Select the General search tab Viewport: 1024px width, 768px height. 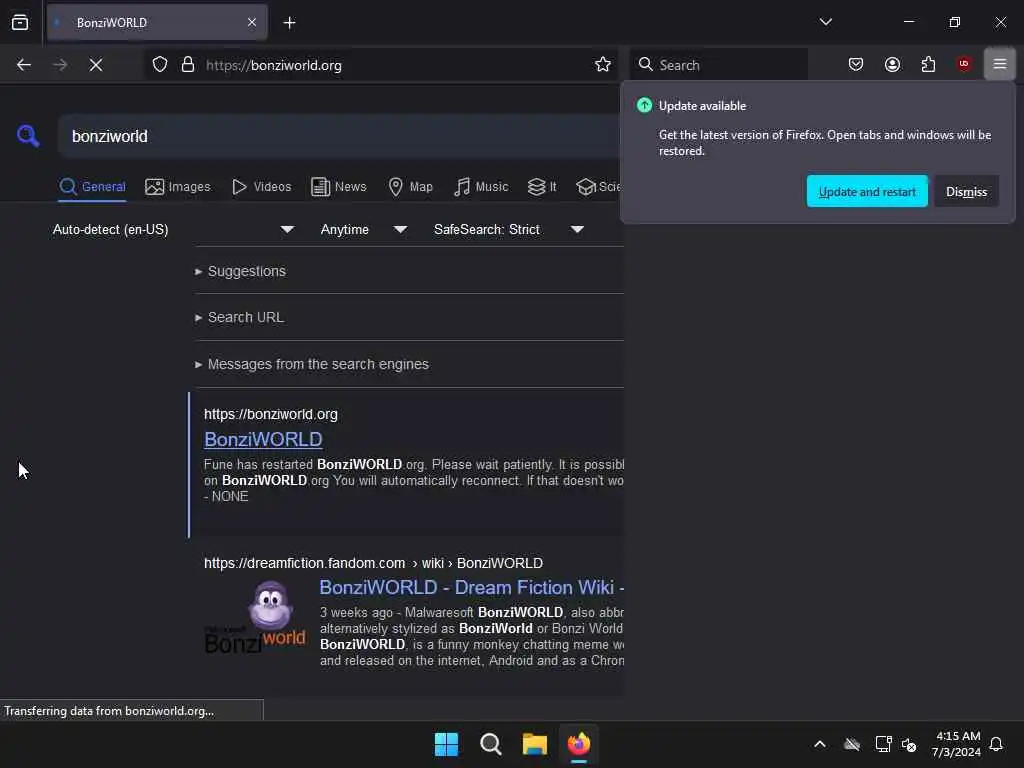tap(92, 187)
